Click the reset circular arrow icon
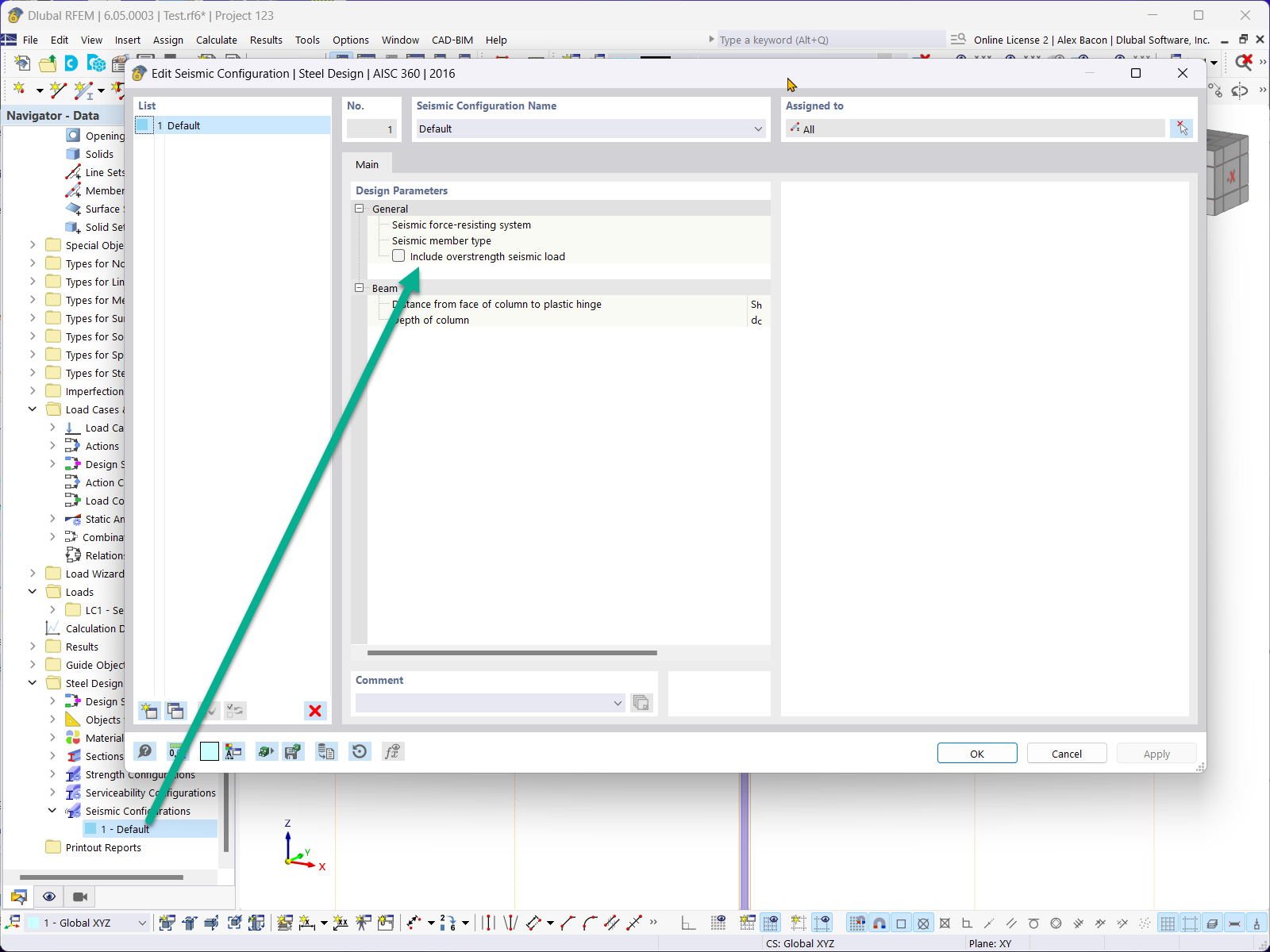Image resolution: width=1270 pixels, height=952 pixels. 360,751
